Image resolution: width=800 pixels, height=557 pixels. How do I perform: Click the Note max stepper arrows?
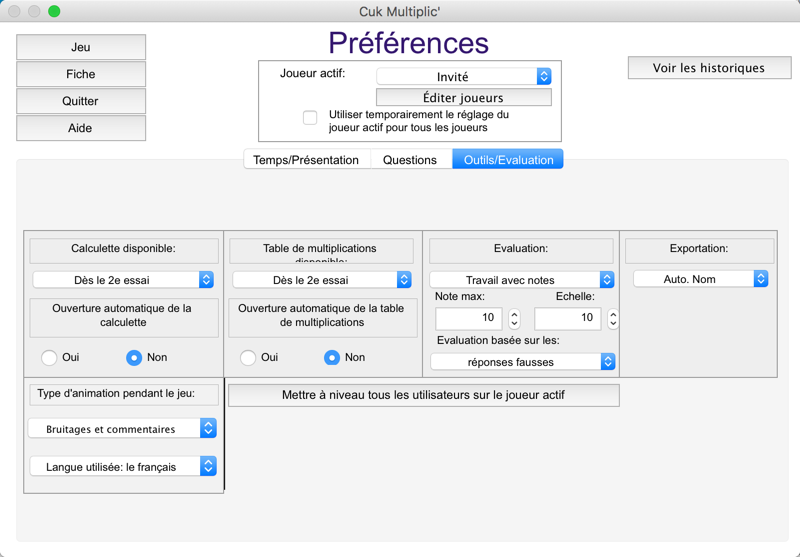[514, 319]
